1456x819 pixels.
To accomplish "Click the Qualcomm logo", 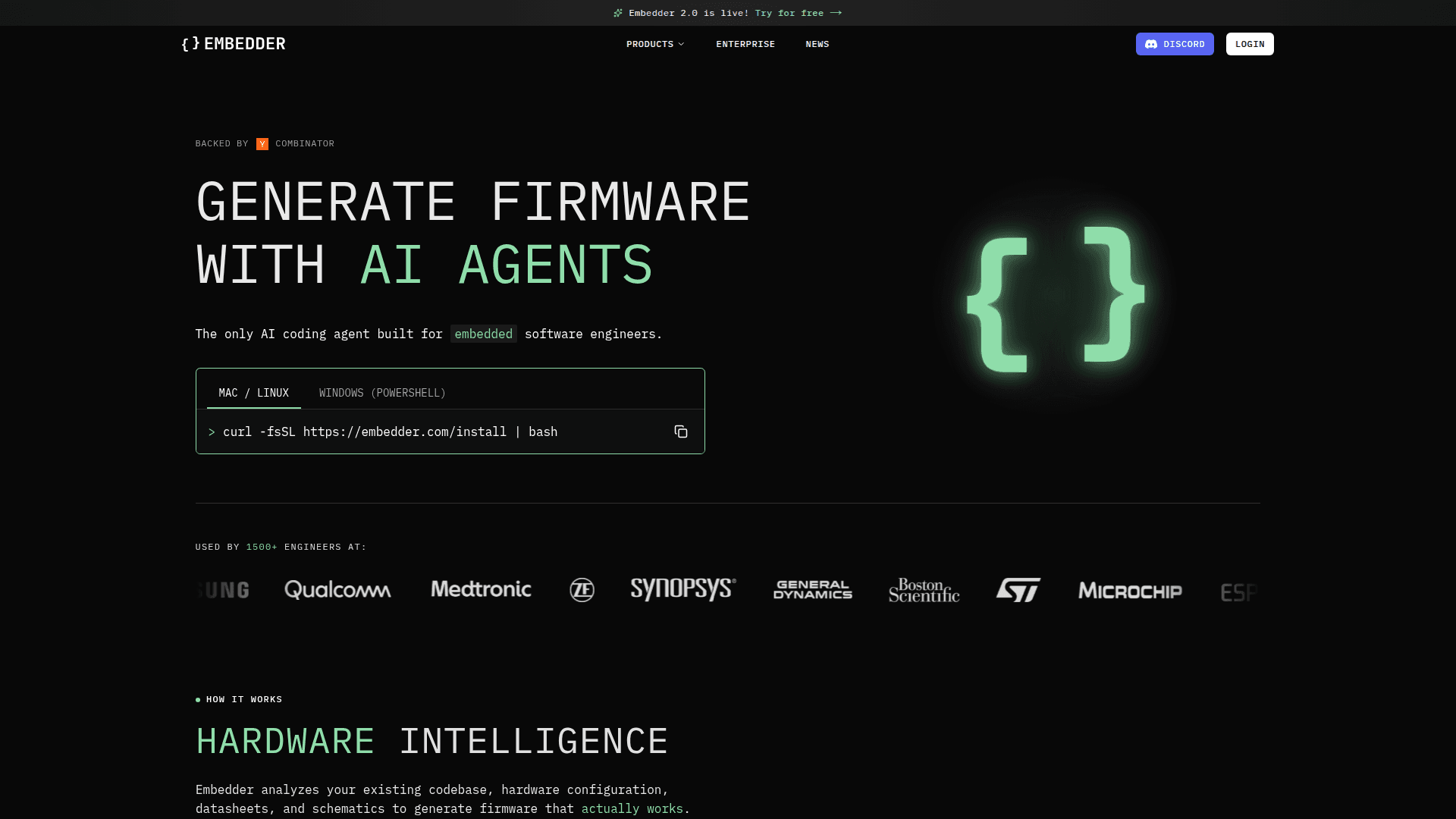I will pos(337,590).
